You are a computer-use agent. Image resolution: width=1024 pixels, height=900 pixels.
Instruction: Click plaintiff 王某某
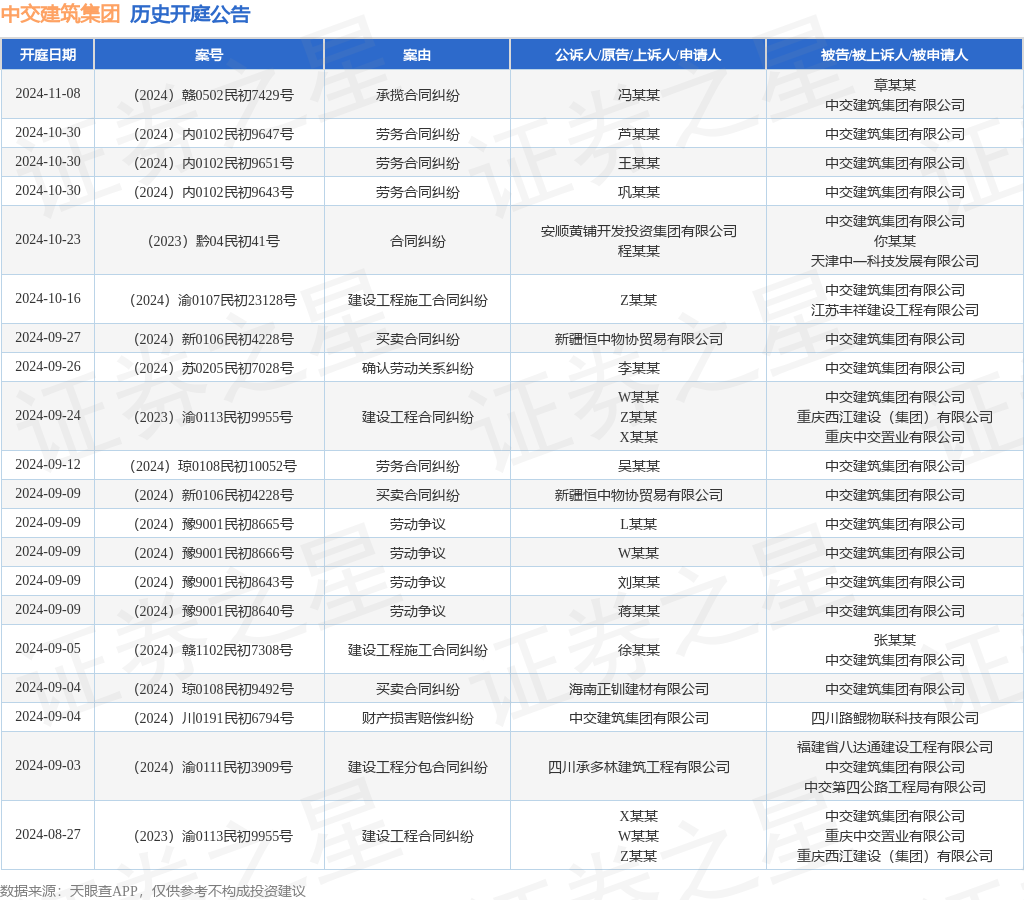[639, 163]
